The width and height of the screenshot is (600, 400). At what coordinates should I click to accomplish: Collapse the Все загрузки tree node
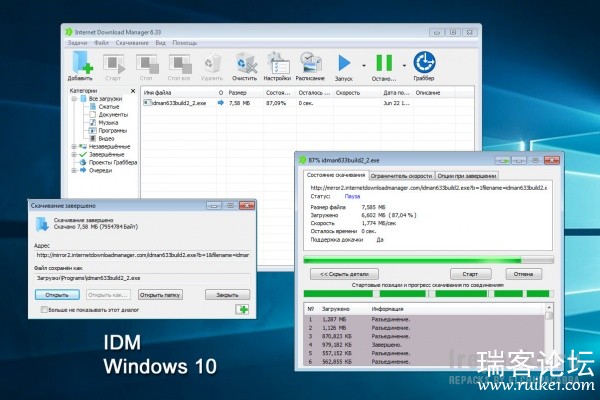[74, 99]
